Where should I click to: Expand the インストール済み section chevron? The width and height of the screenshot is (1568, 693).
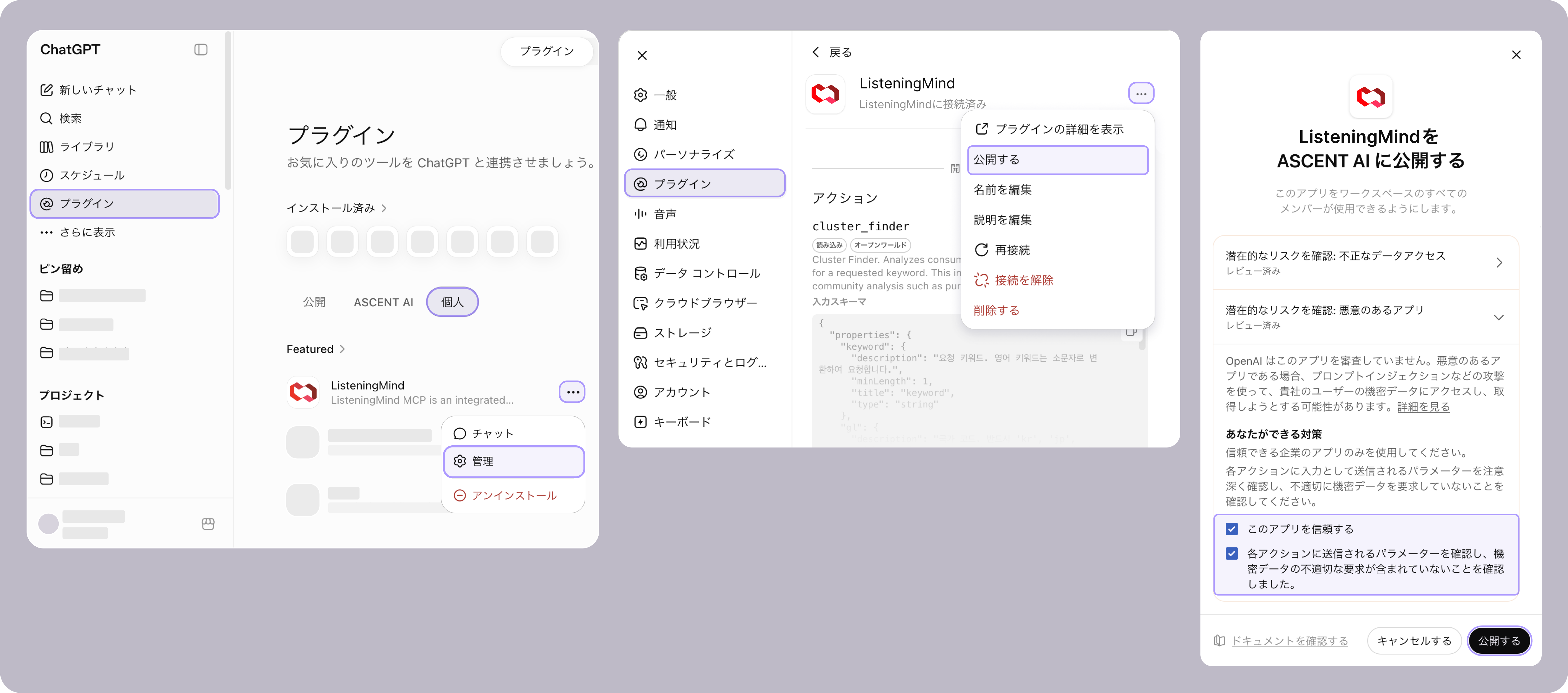pos(384,208)
